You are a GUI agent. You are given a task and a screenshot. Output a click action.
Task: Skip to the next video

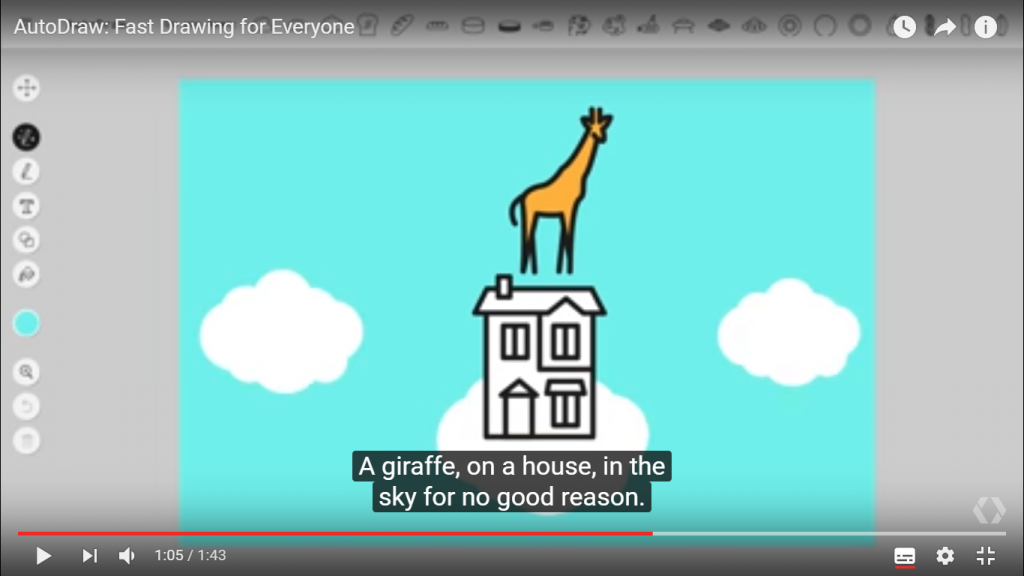89,556
